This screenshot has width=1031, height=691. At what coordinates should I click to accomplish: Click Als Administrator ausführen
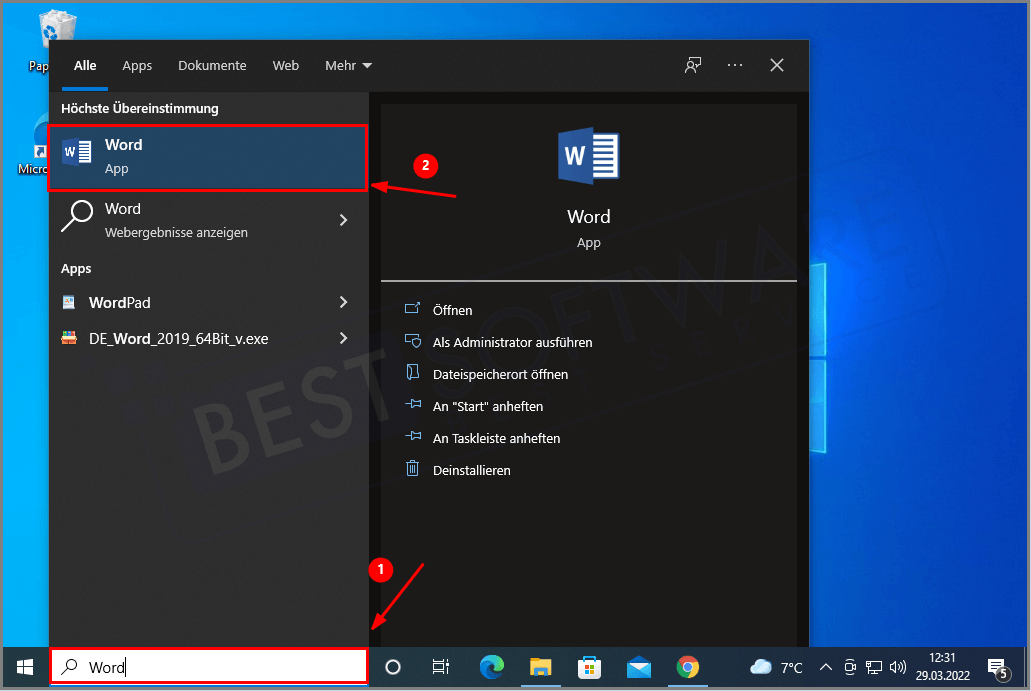pos(512,342)
